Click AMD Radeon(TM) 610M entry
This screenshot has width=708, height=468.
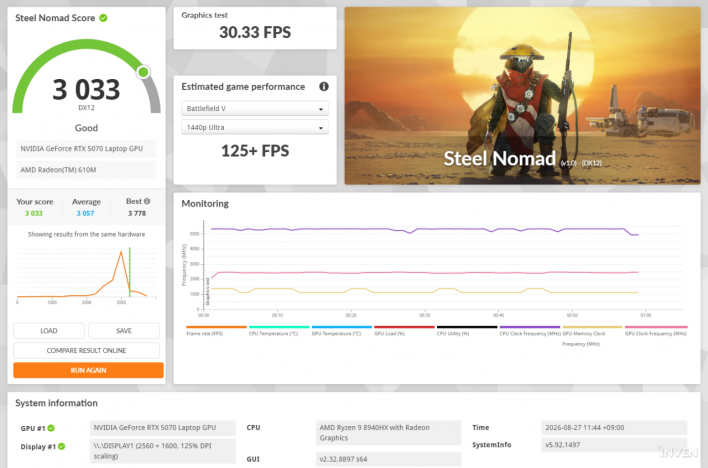[x=86, y=170]
